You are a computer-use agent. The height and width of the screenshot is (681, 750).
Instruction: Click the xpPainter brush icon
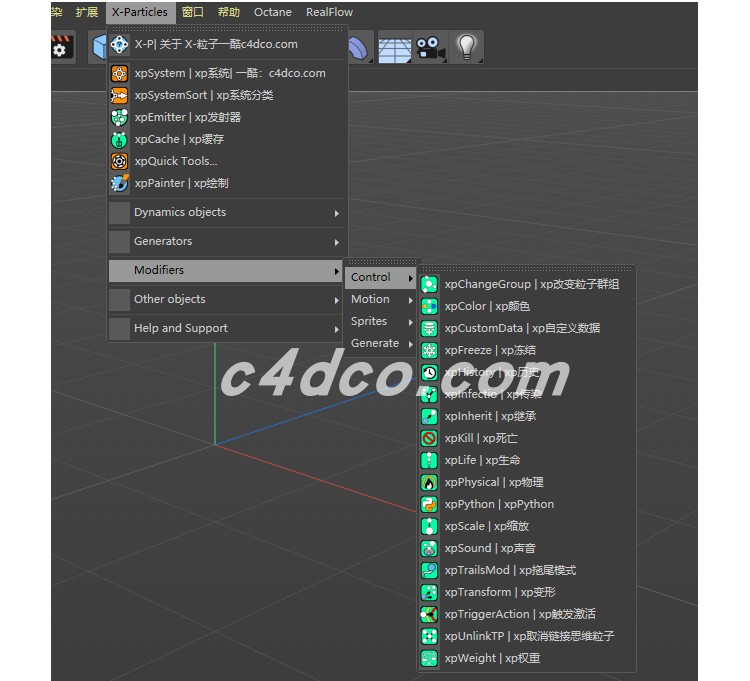click(x=119, y=183)
